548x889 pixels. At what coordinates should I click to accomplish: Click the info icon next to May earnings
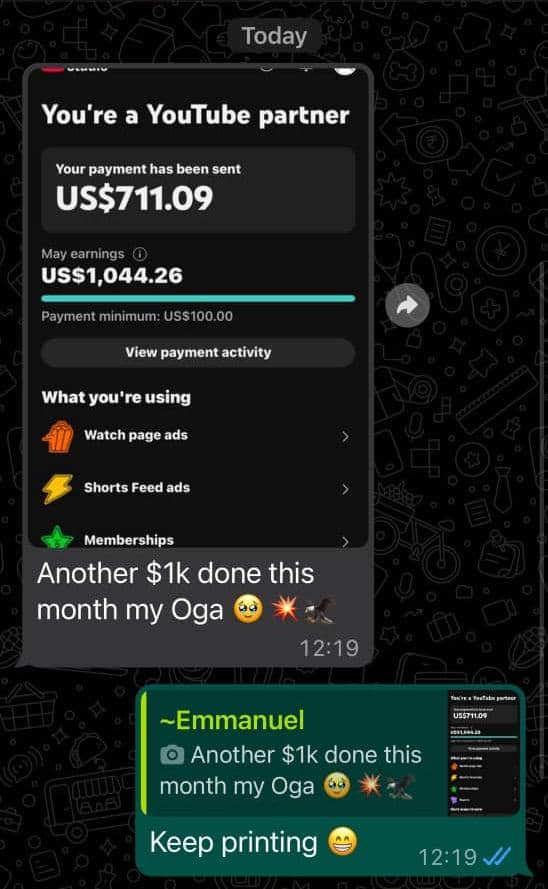139,253
